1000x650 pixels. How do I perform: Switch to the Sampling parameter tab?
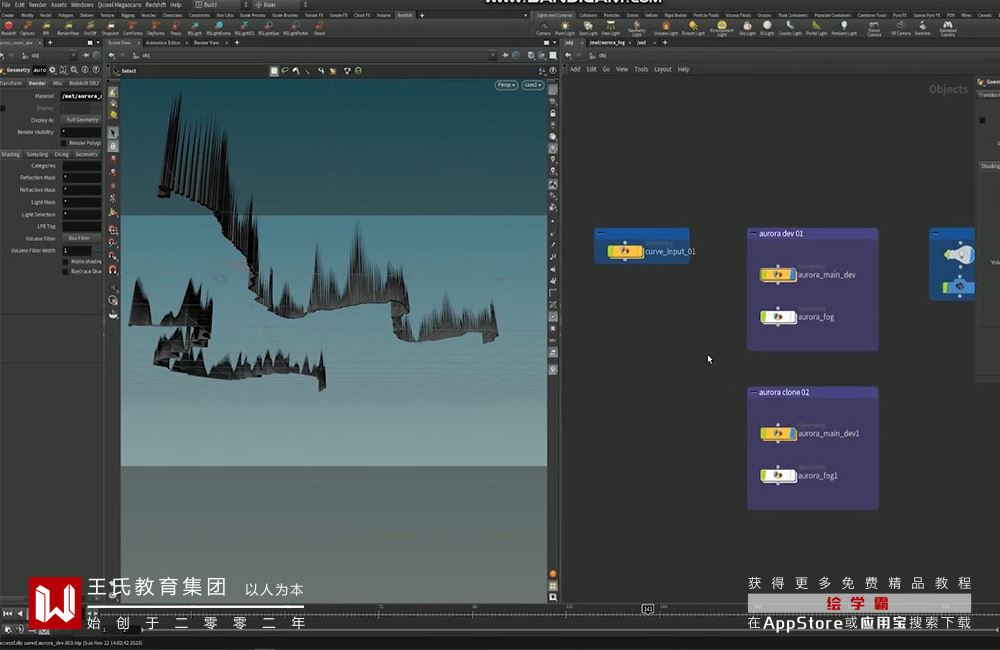click(37, 154)
